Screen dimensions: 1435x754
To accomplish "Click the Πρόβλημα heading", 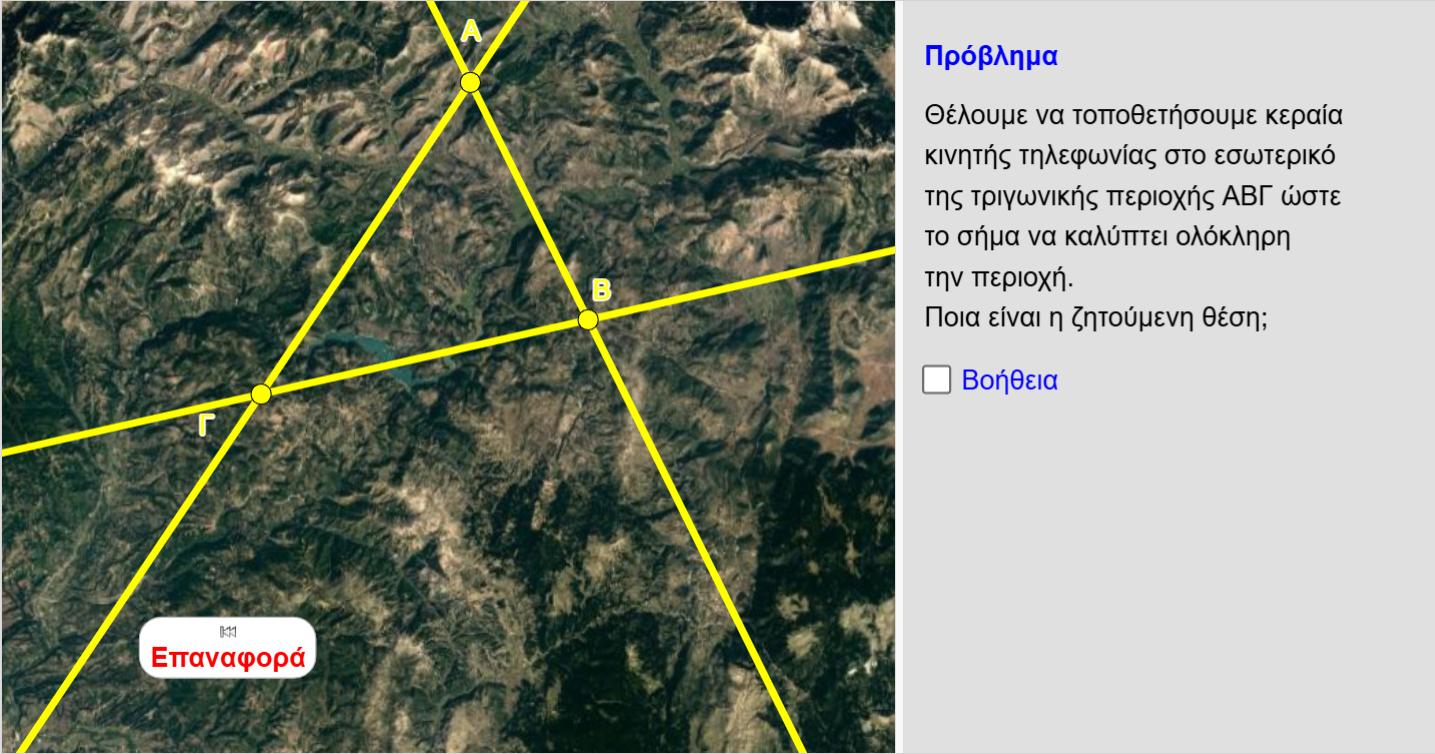I will point(990,56).
